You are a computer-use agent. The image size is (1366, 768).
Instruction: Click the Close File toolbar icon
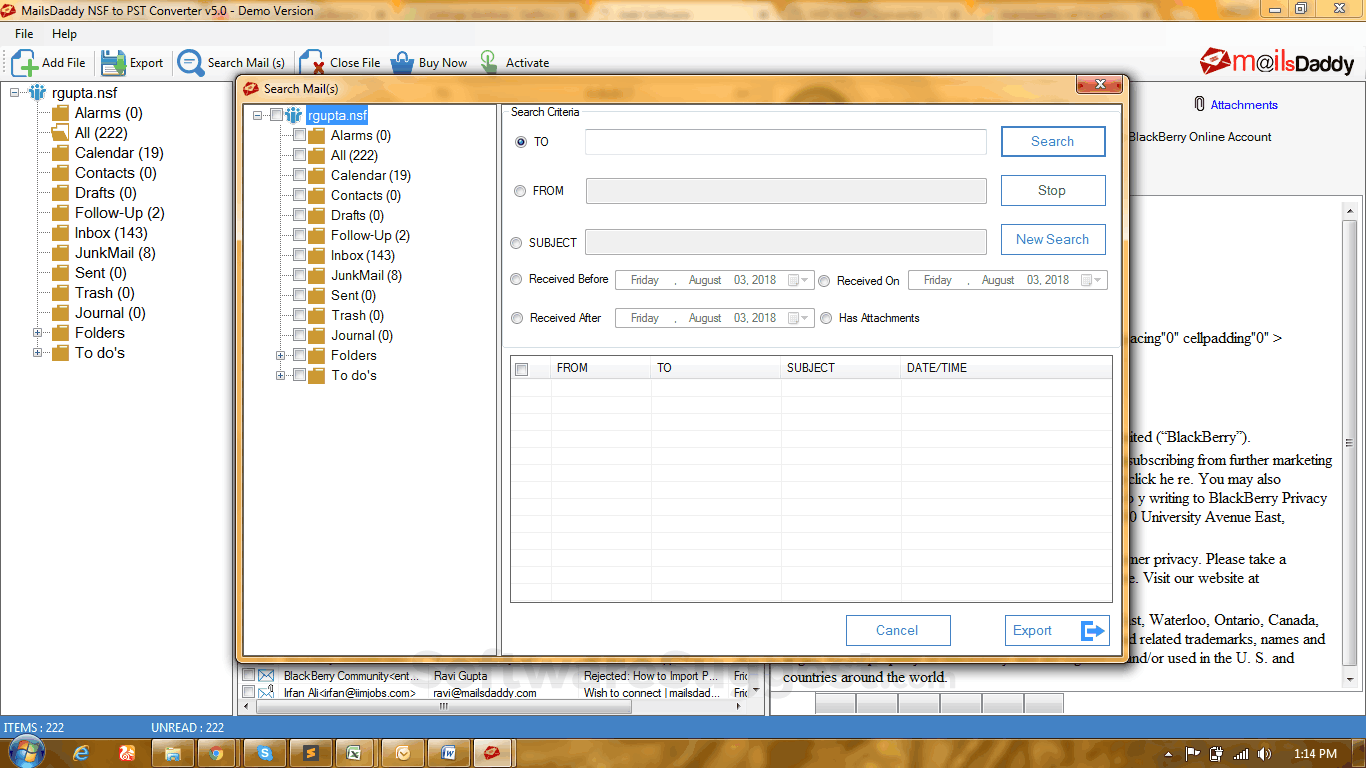(312, 63)
